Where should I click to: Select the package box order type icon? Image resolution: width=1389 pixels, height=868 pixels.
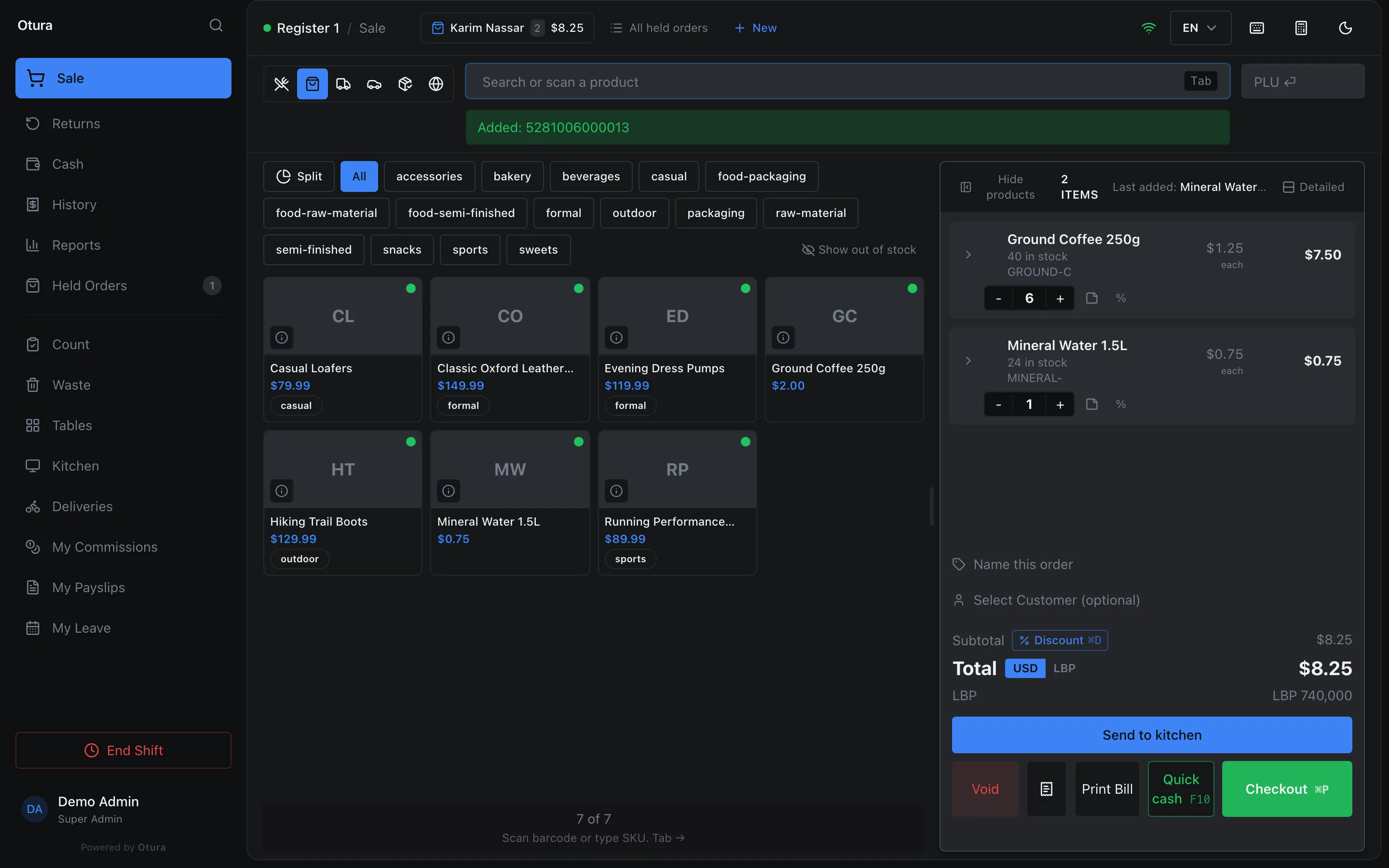[405, 84]
